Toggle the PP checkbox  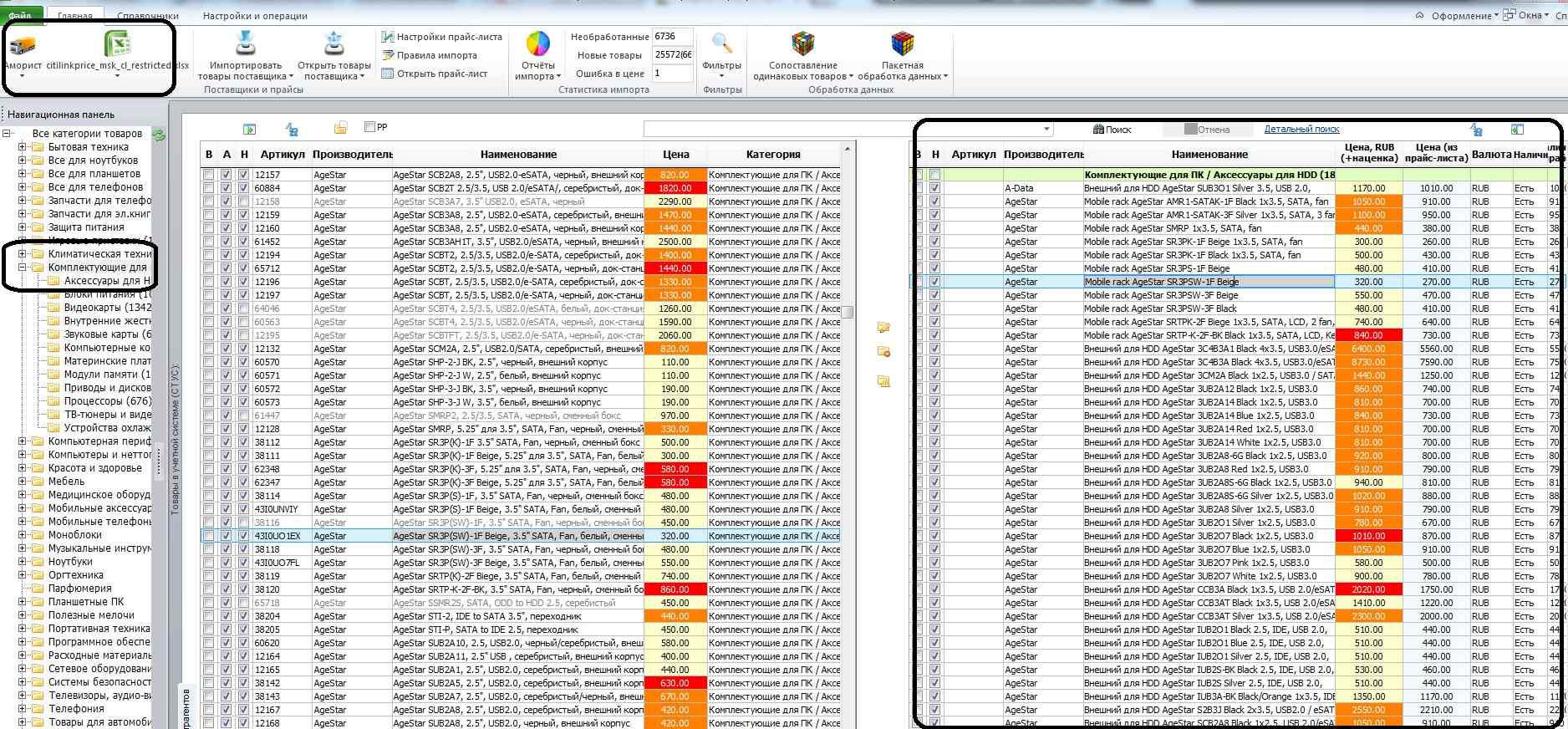pyautogui.click(x=369, y=127)
